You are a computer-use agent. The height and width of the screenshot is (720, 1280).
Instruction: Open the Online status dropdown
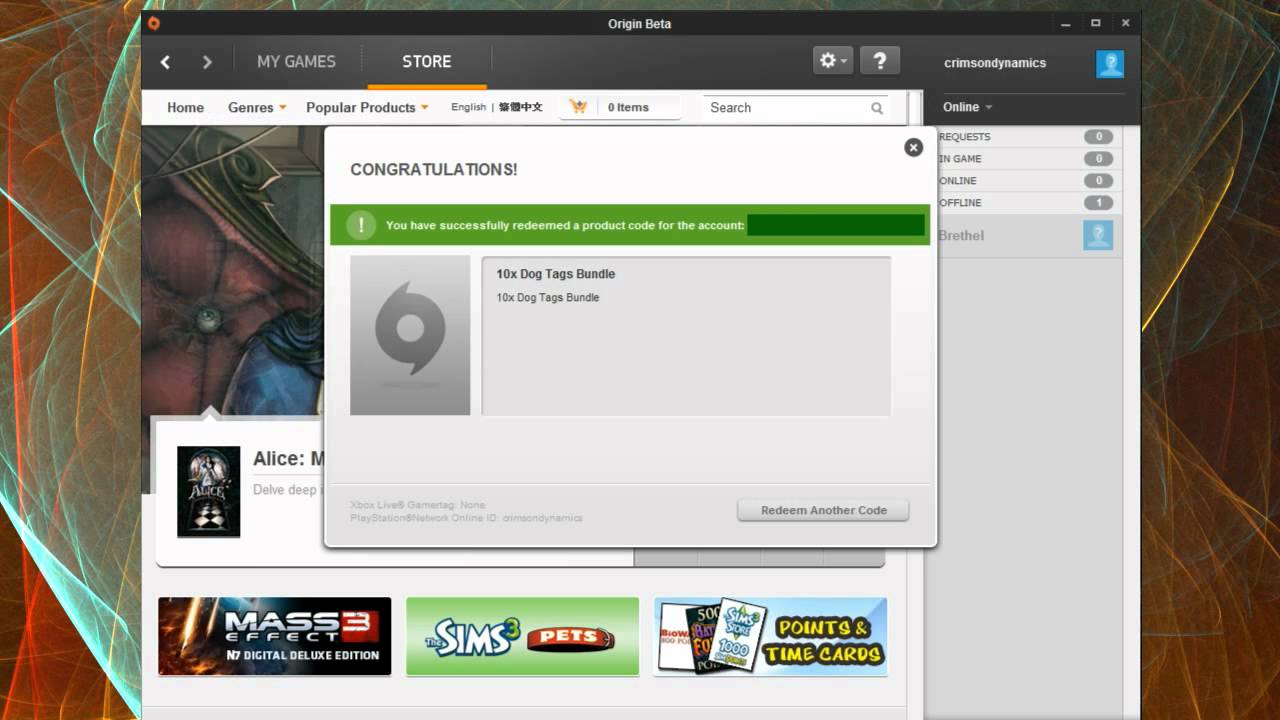[x=967, y=107]
